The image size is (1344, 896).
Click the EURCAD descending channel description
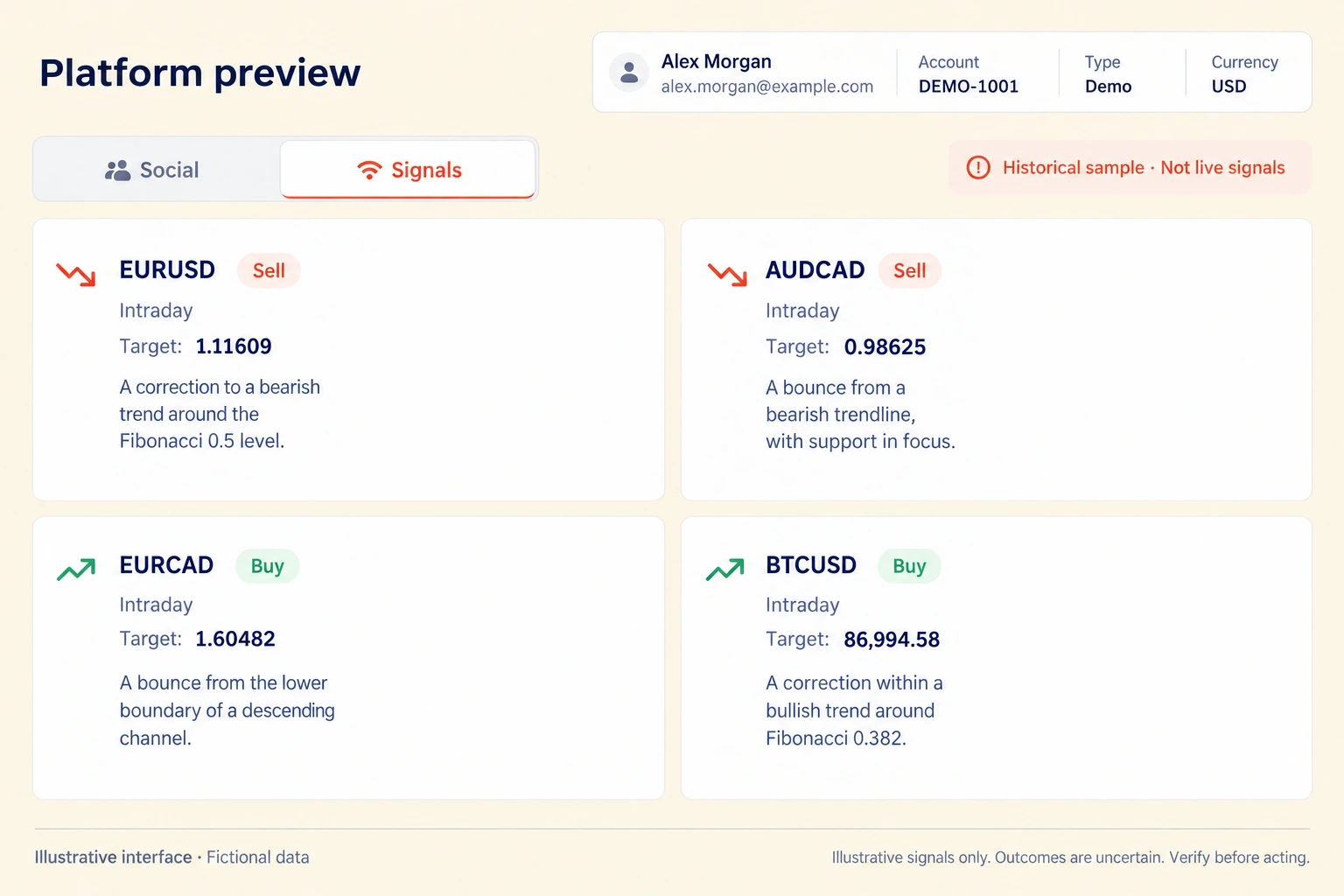click(227, 710)
